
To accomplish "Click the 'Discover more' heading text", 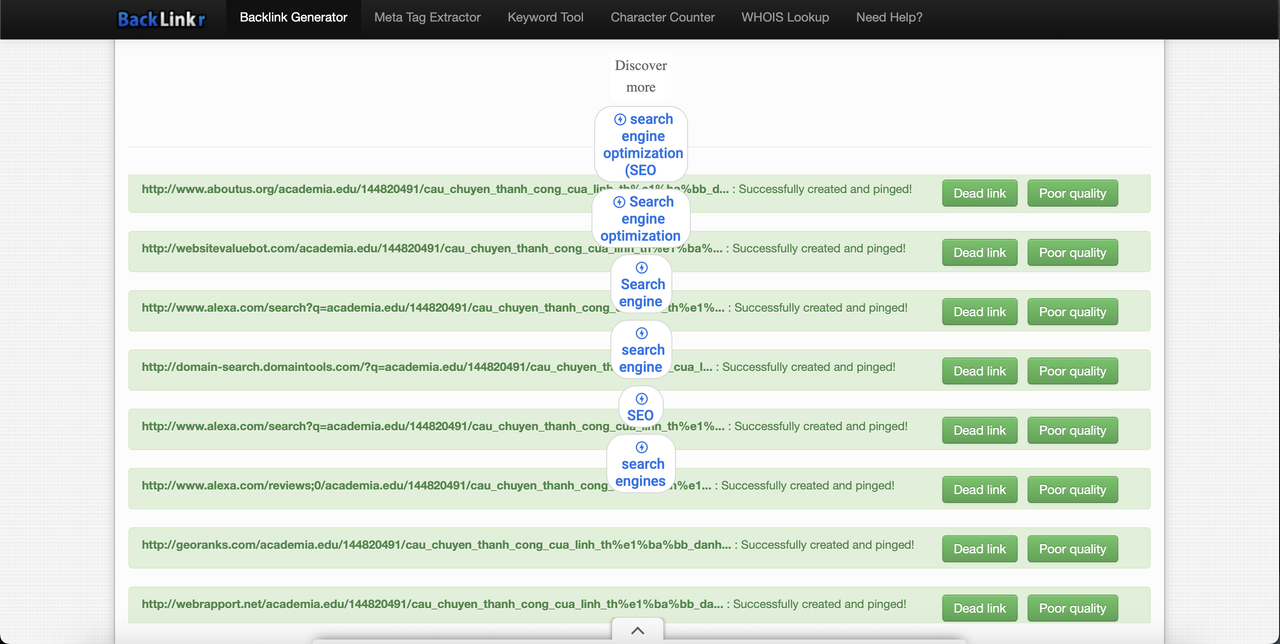I will [x=641, y=76].
